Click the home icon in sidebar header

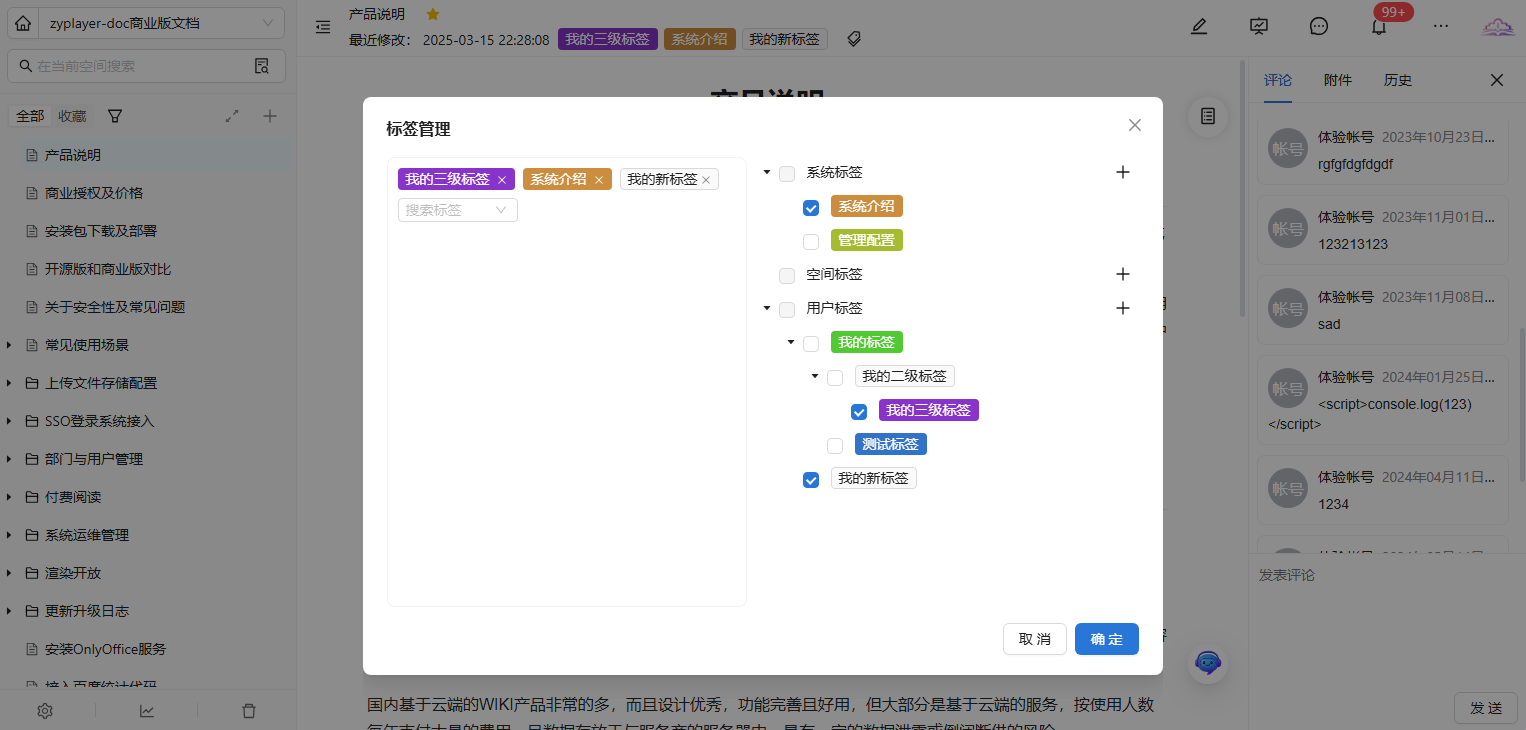23,23
